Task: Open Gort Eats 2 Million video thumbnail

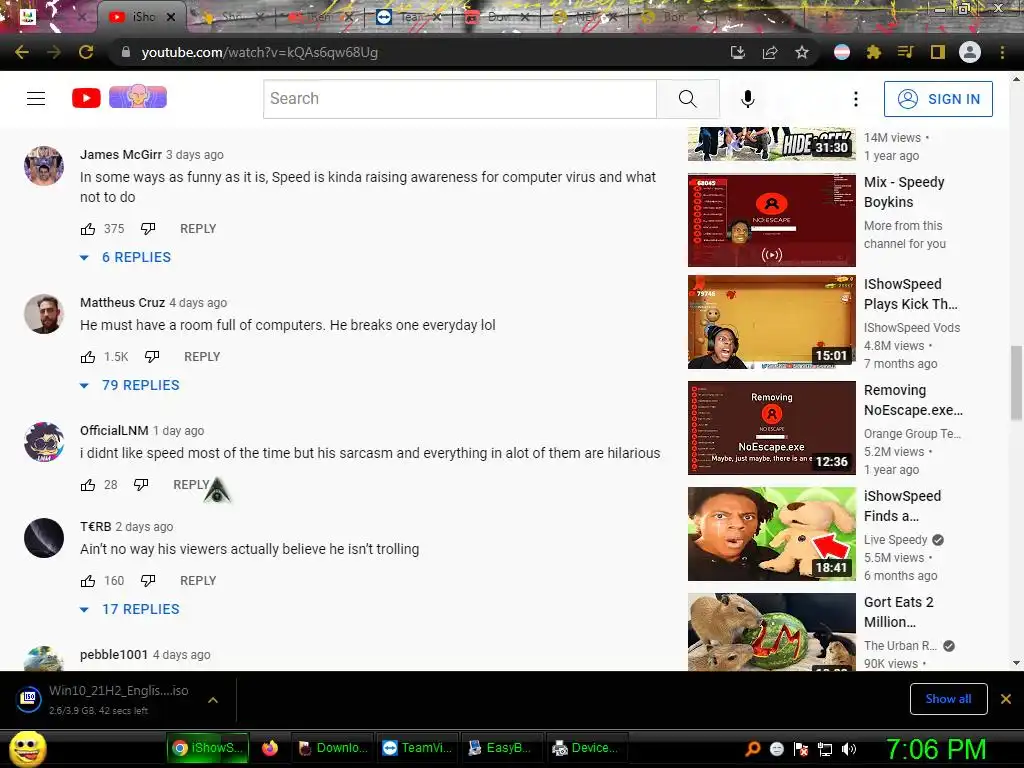Action: tap(771, 632)
